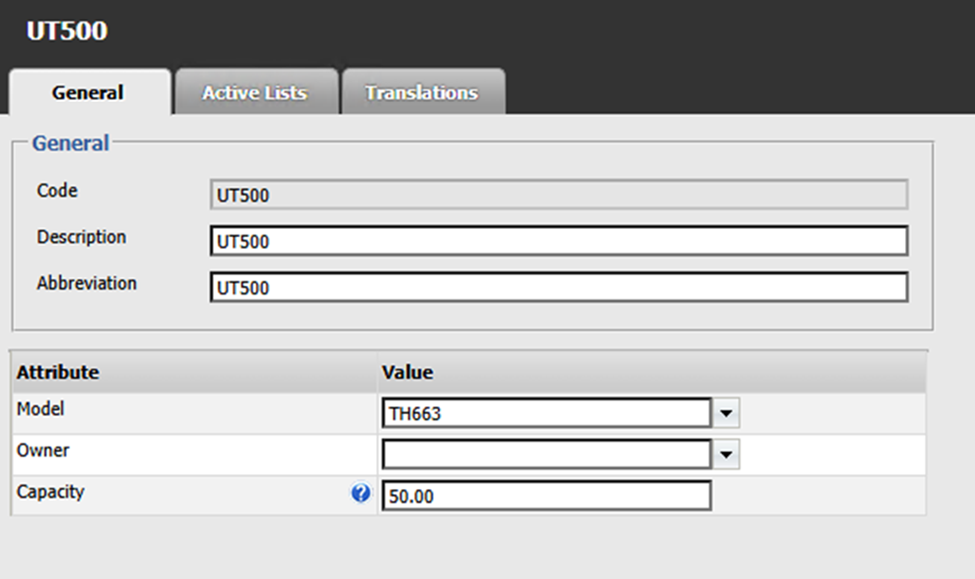The width and height of the screenshot is (975, 579).
Task: Click the Value column header
Action: pos(407,372)
